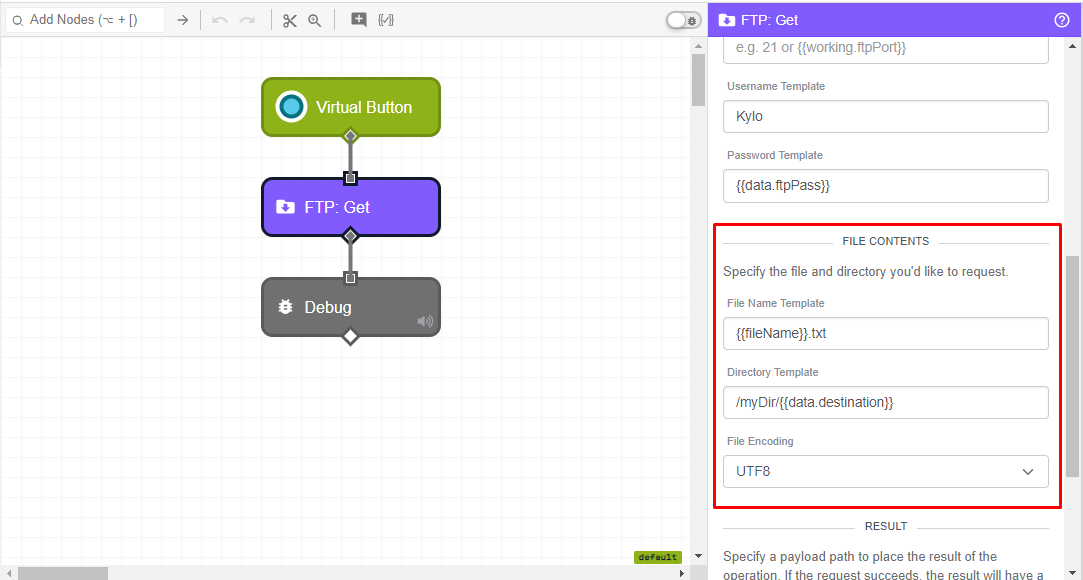
Task: Redo the workflow change
Action: 247,20
